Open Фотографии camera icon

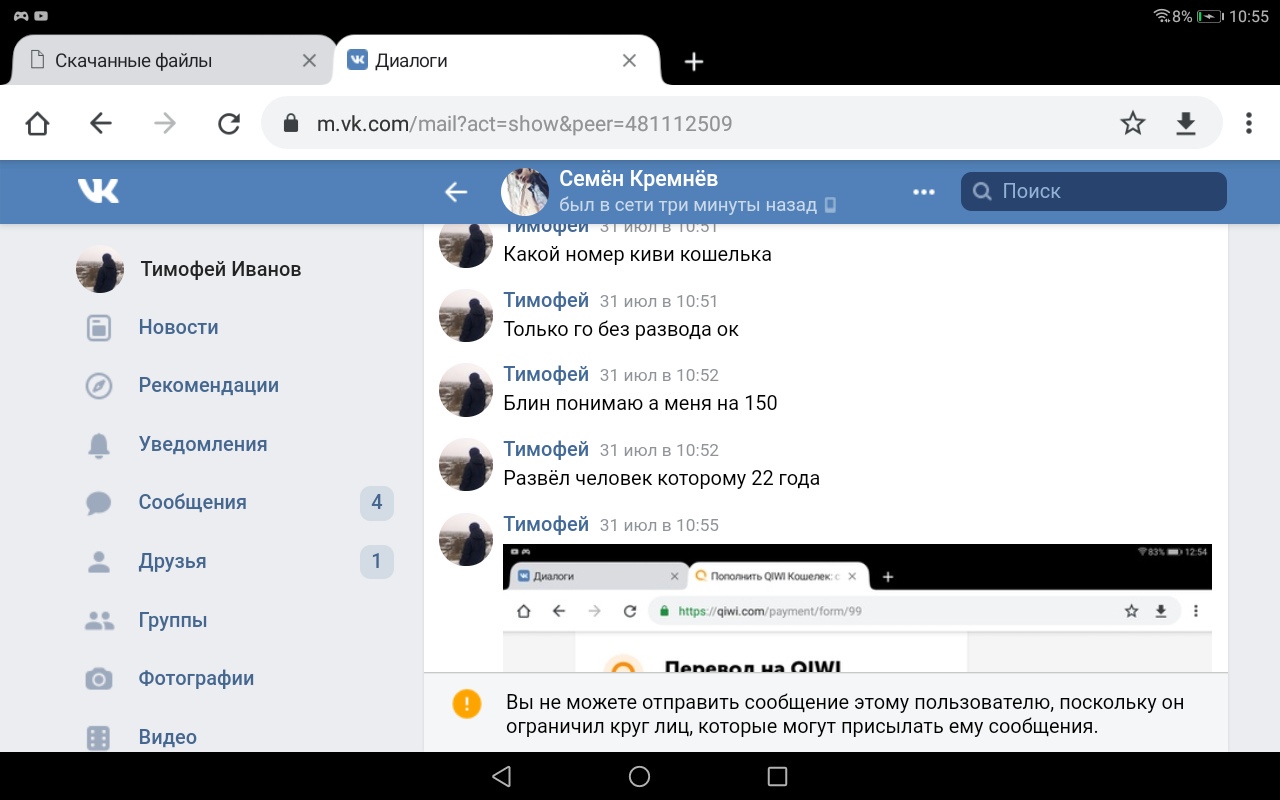99,679
